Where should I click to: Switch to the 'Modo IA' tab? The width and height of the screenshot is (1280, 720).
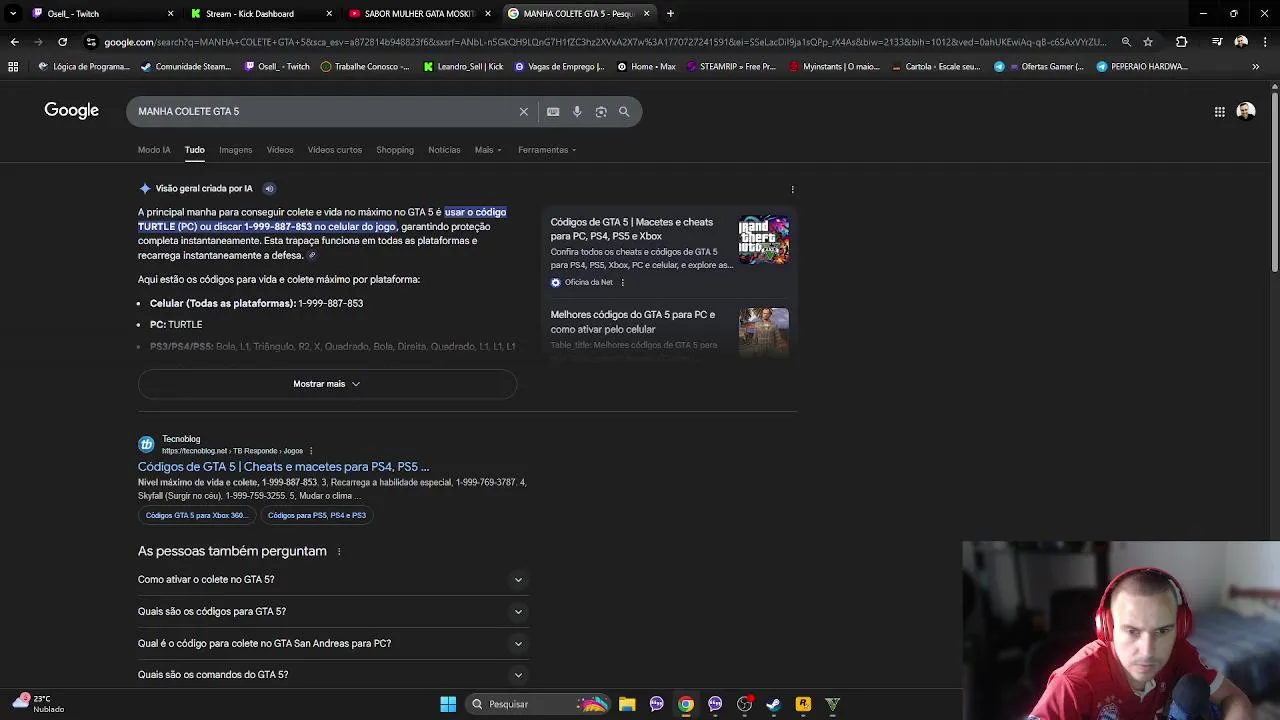tap(154, 150)
